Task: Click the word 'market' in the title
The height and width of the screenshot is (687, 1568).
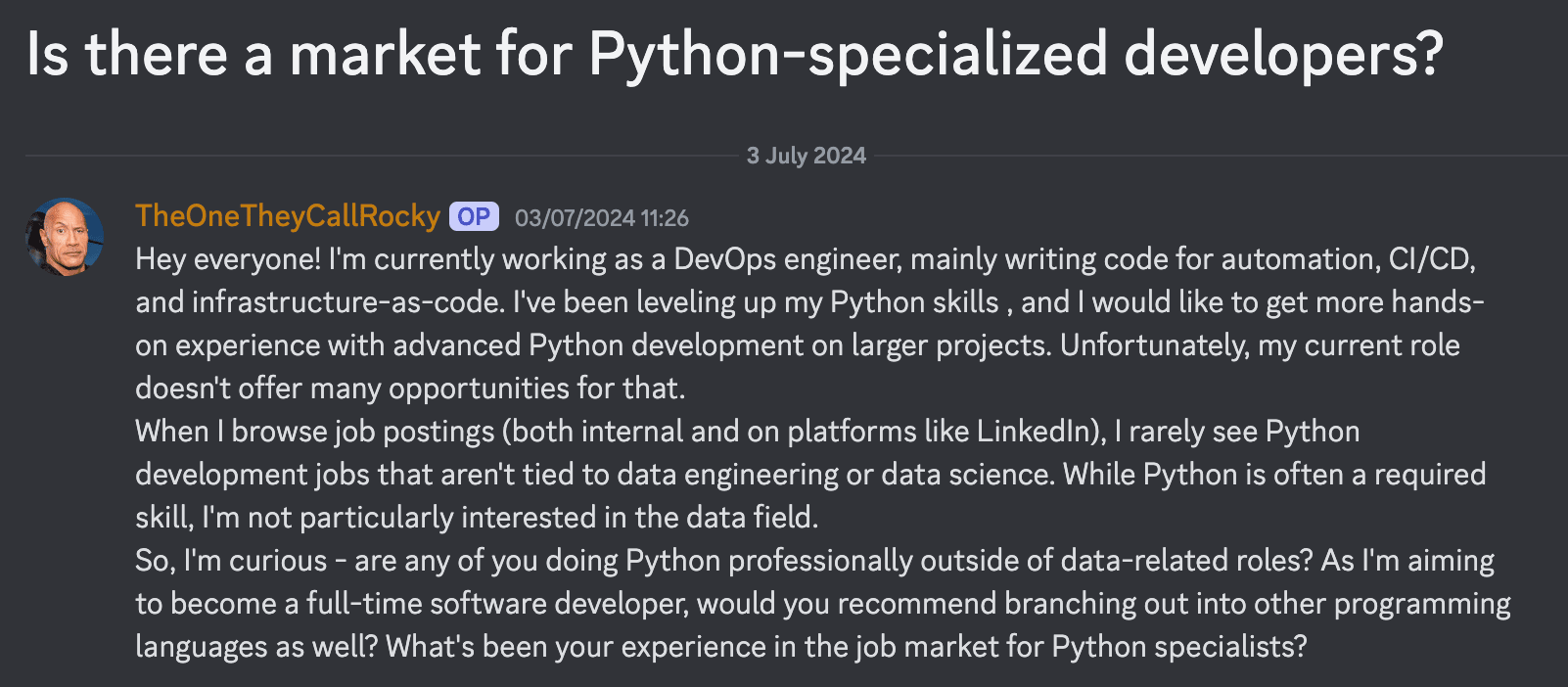Action: point(385,54)
